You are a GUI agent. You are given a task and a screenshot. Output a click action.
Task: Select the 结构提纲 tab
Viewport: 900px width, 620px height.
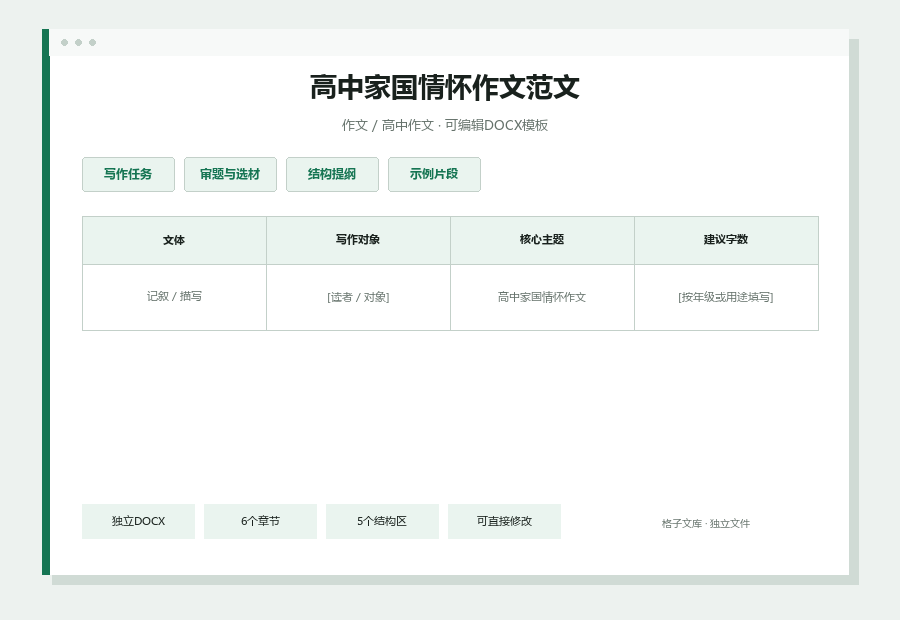(332, 175)
